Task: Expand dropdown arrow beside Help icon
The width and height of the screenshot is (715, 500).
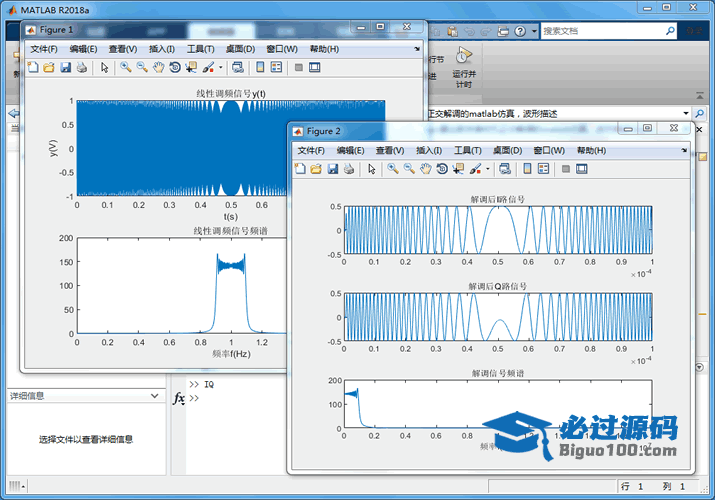Action: (x=534, y=31)
